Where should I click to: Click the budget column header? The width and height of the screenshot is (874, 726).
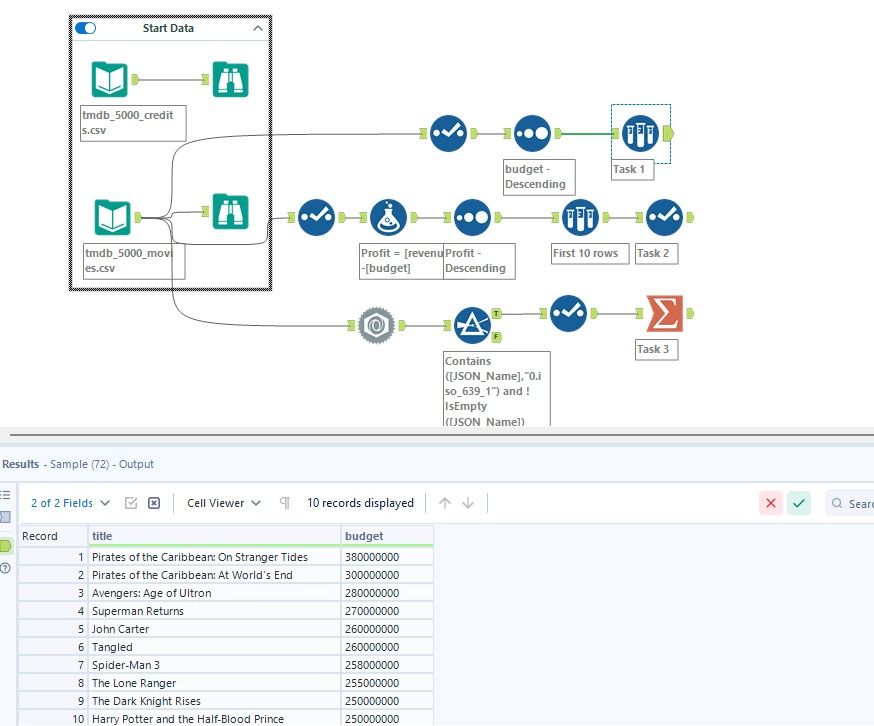pyautogui.click(x=387, y=536)
